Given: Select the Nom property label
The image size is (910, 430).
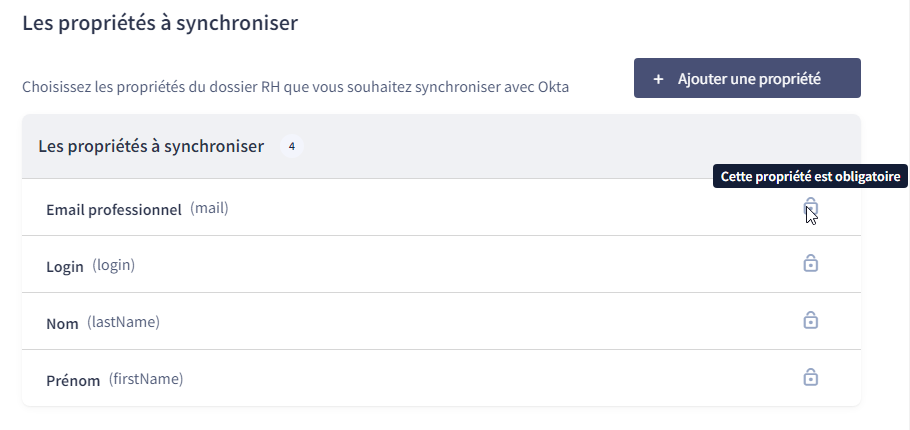Looking at the screenshot, I should point(62,323).
